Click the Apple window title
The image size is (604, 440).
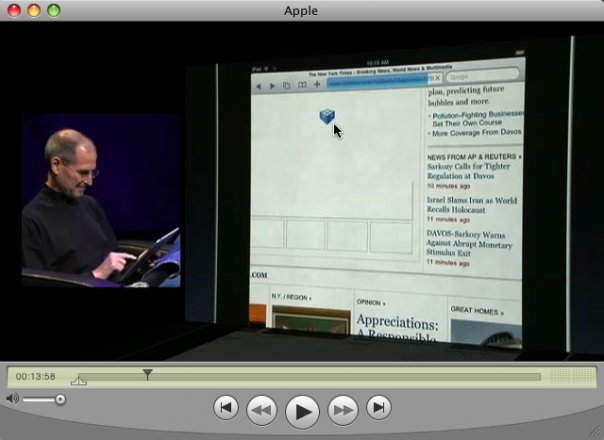(301, 10)
